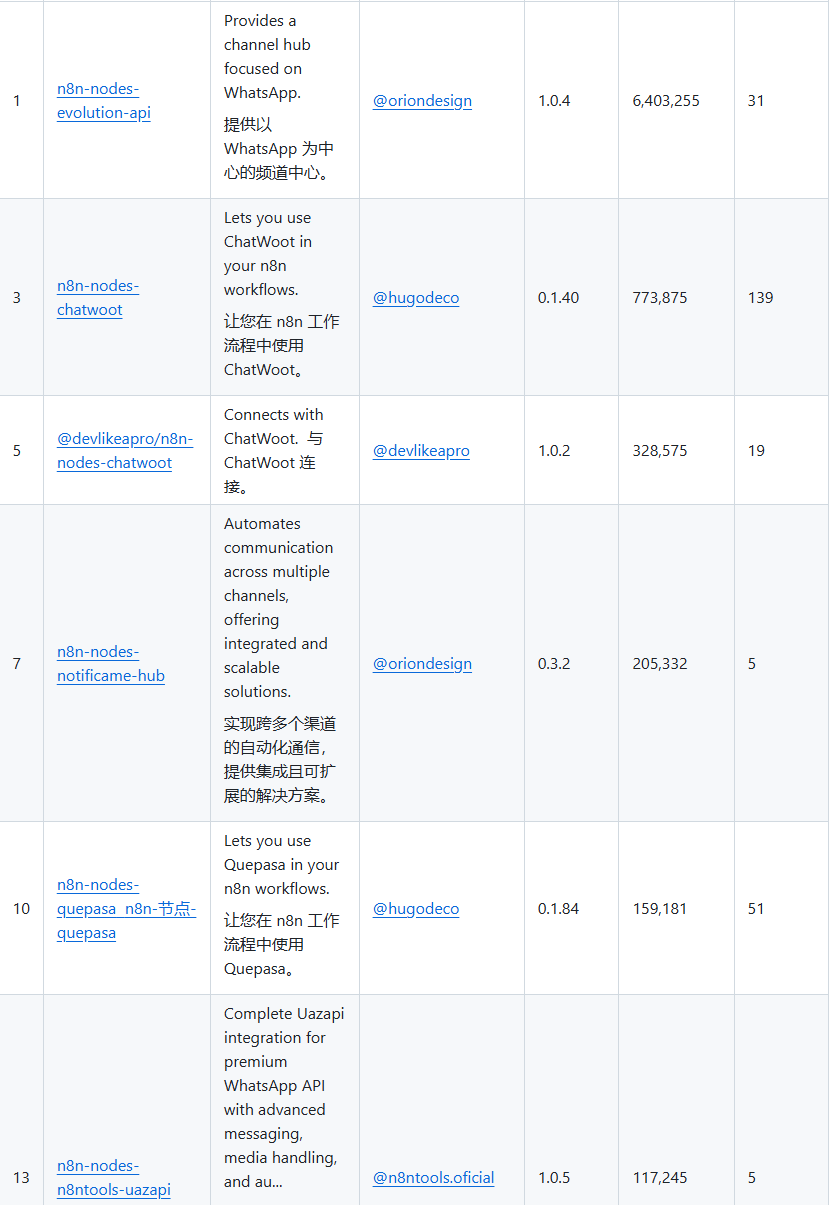Open the n8n-nodes-chatwoot link by hugodeco
The width and height of the screenshot is (830, 1205).
click(98, 298)
